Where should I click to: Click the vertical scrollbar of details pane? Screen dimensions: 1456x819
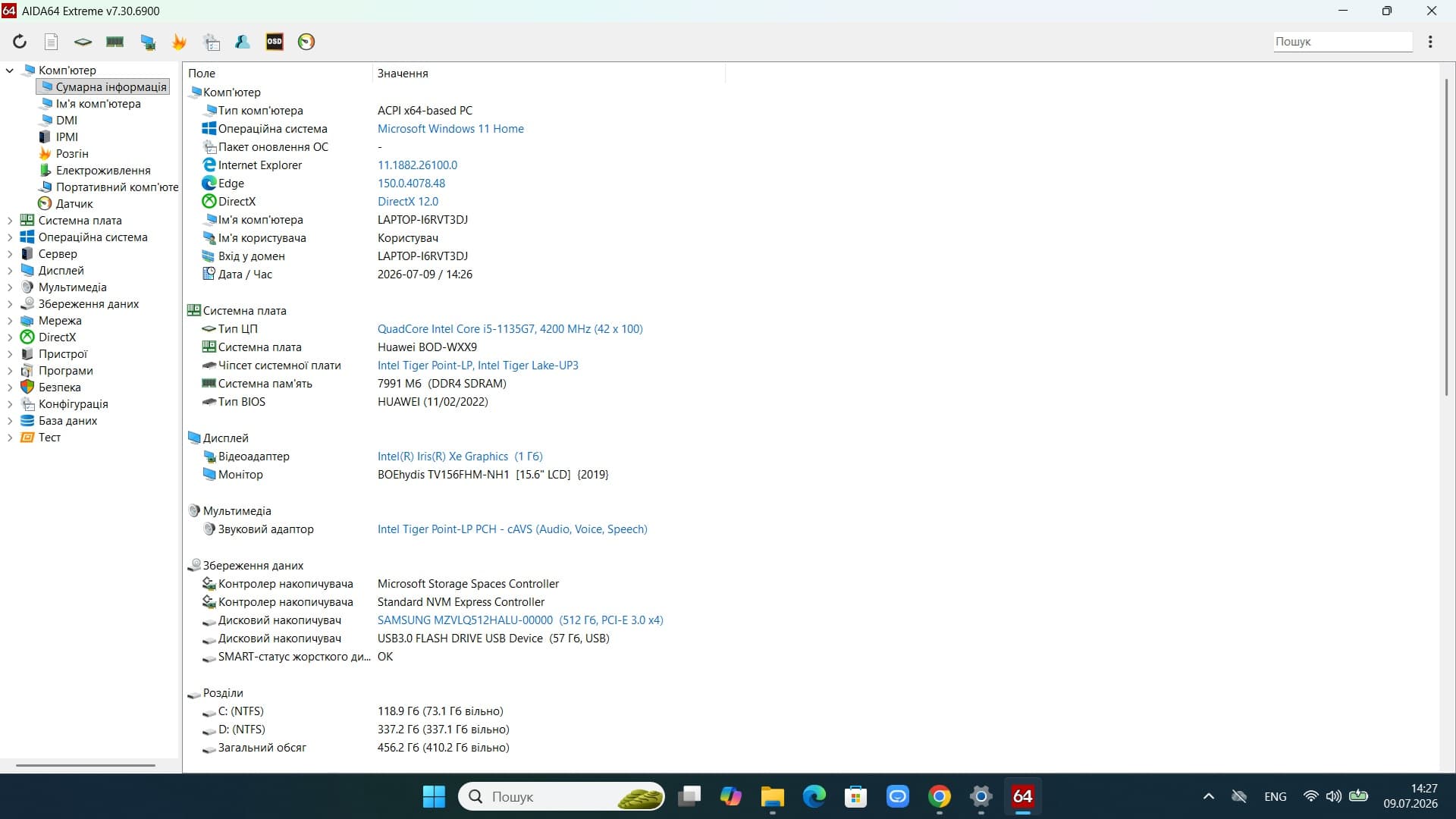(x=1446, y=237)
